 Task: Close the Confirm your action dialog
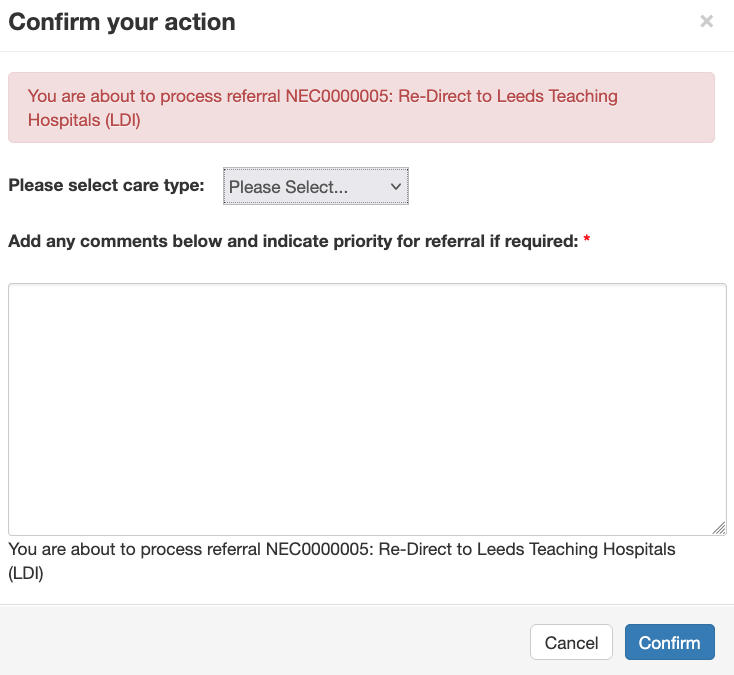tap(706, 21)
